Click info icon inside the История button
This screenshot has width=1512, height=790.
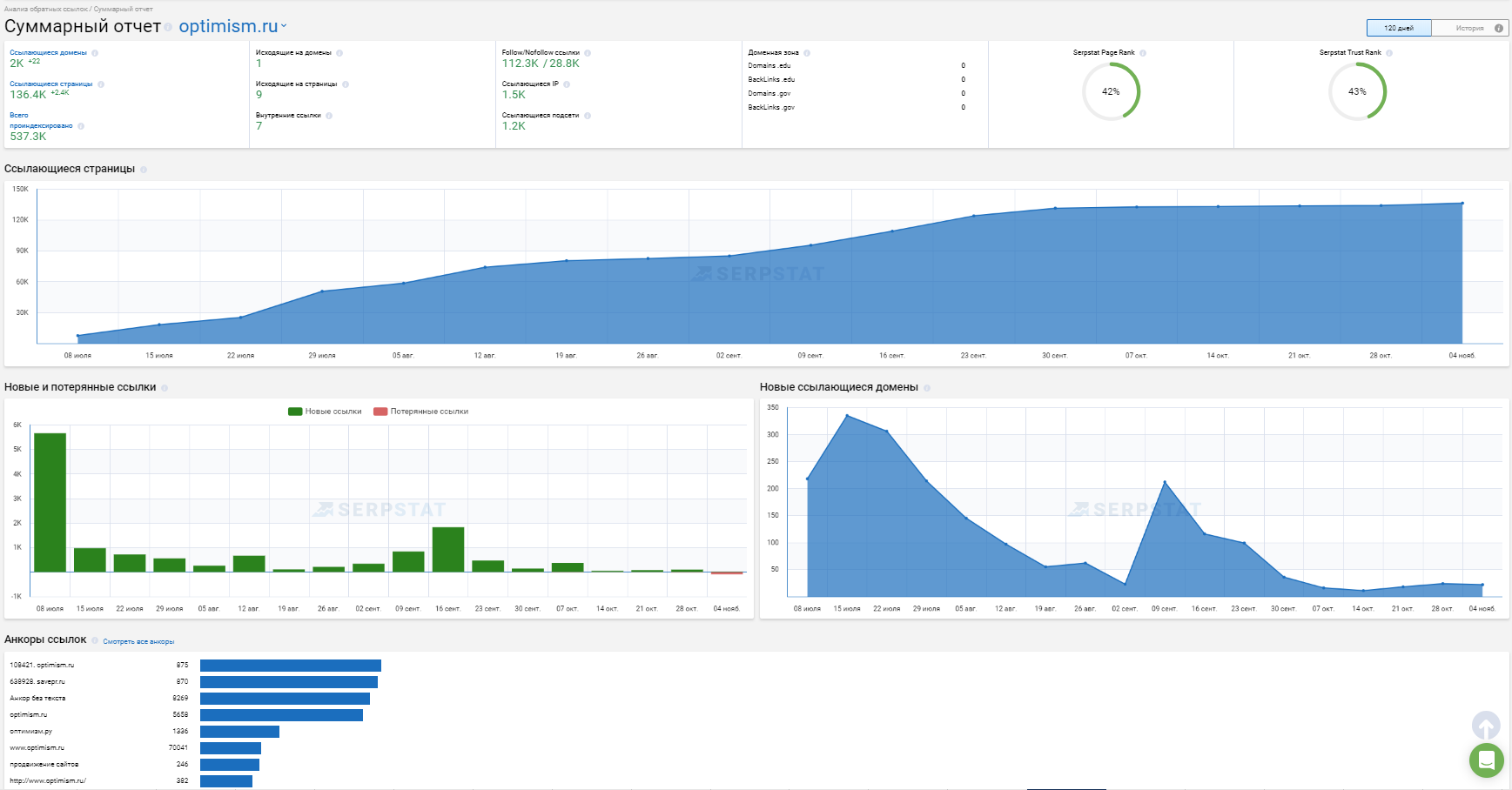pos(1499,28)
